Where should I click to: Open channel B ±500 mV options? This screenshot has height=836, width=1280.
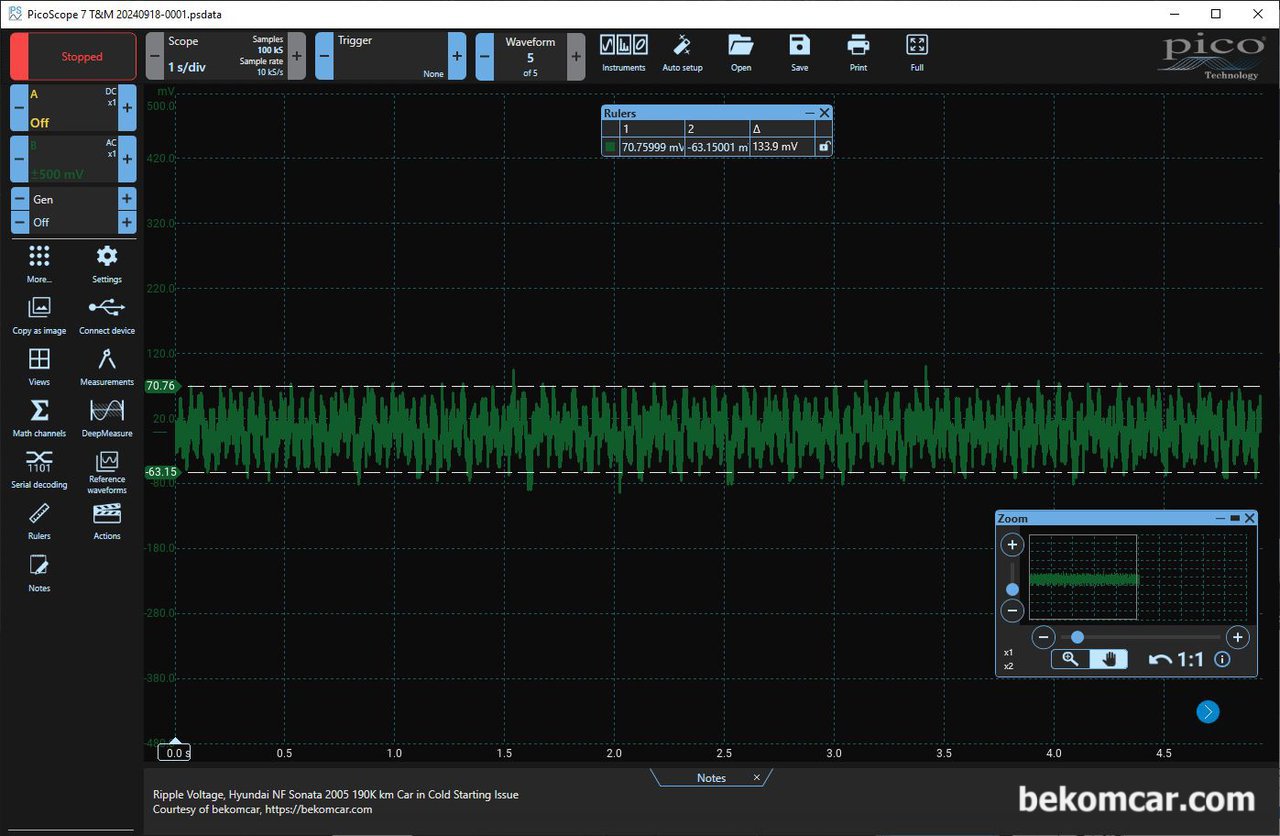pyautogui.click(x=73, y=159)
